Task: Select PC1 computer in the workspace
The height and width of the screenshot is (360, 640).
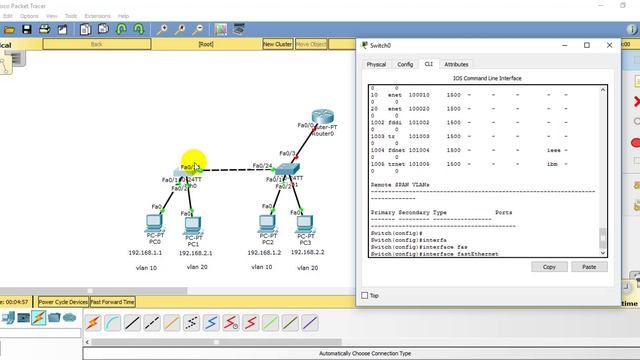Action: tap(193, 225)
